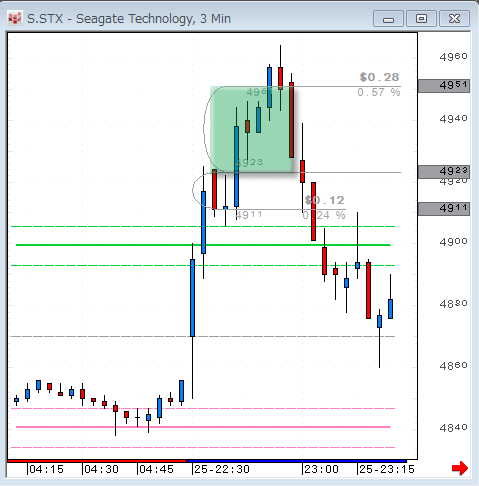Select the solid pink horizontal line
This screenshot has width=479, height=486.
pos(203,427)
